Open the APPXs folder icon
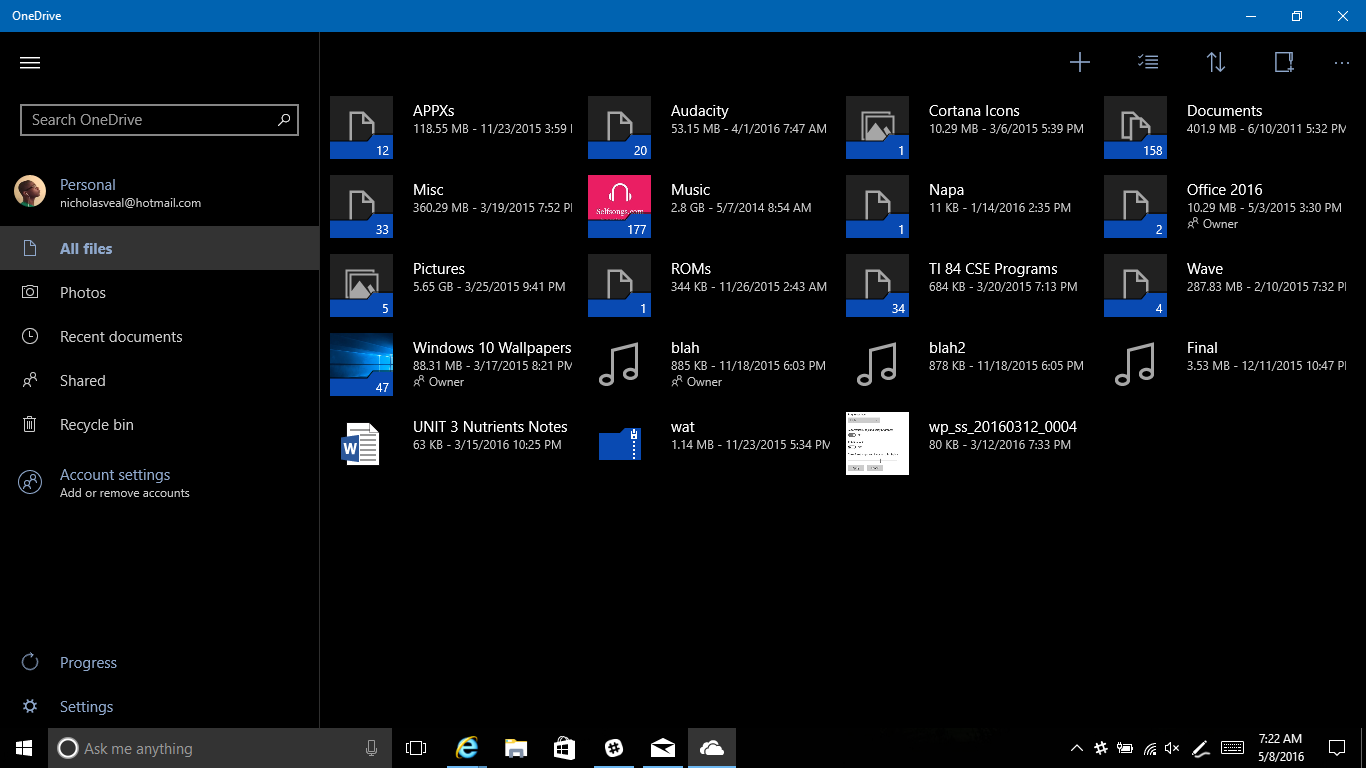Viewport: 1366px width, 768px height. (361, 127)
